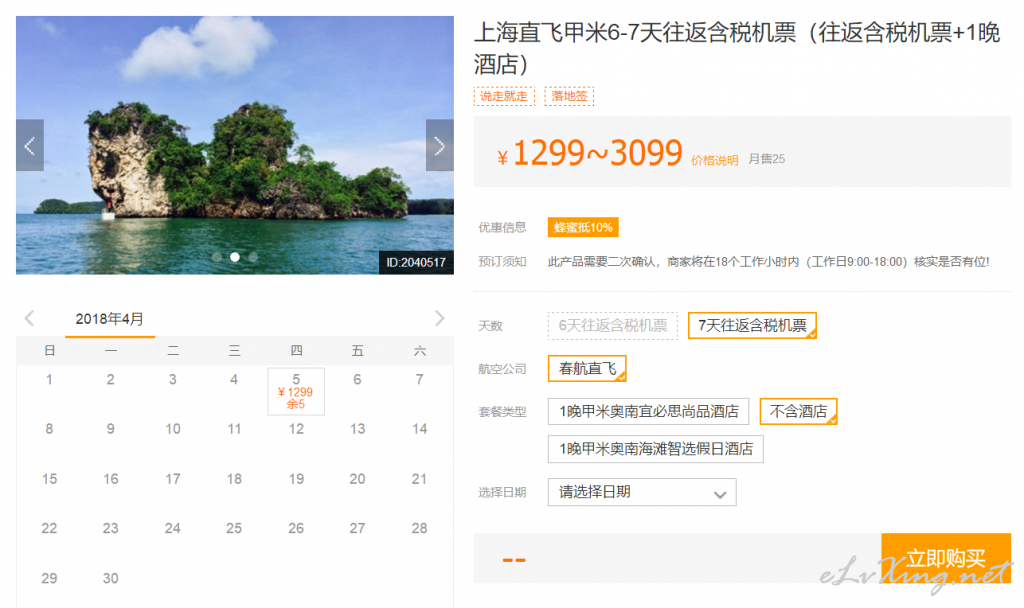Viewport: 1024px width, 608px height.
Task: Click the ¥1299~3099 price range
Action: pyautogui.click(x=590, y=153)
